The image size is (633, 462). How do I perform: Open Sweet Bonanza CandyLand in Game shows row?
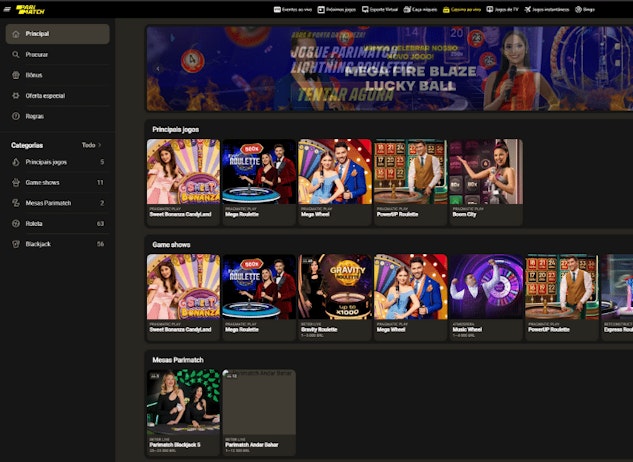click(183, 297)
